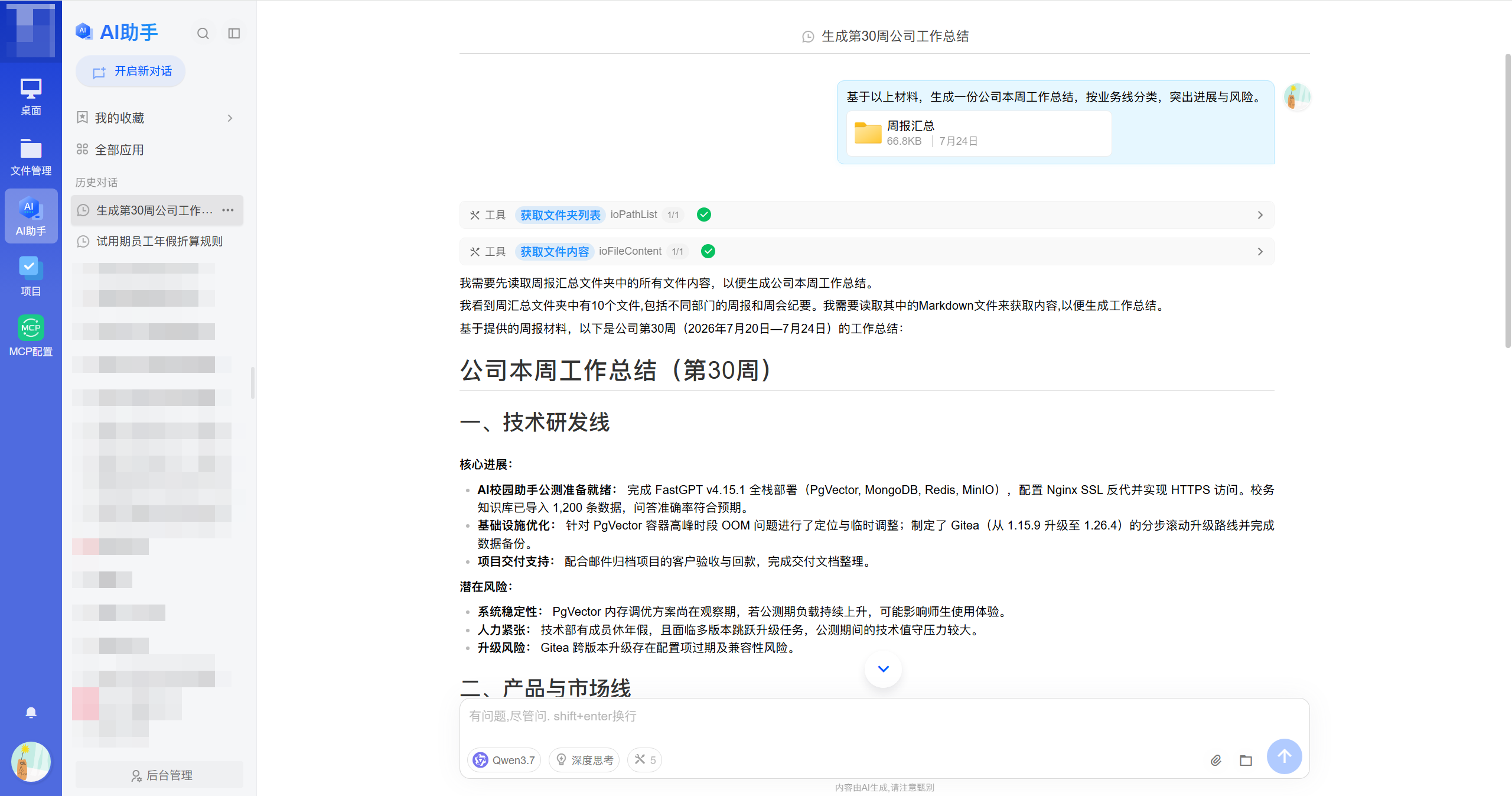This screenshot has width=1512, height=796.
Task: Click the wrench icon in ioFileContent row
Action: coord(474,252)
